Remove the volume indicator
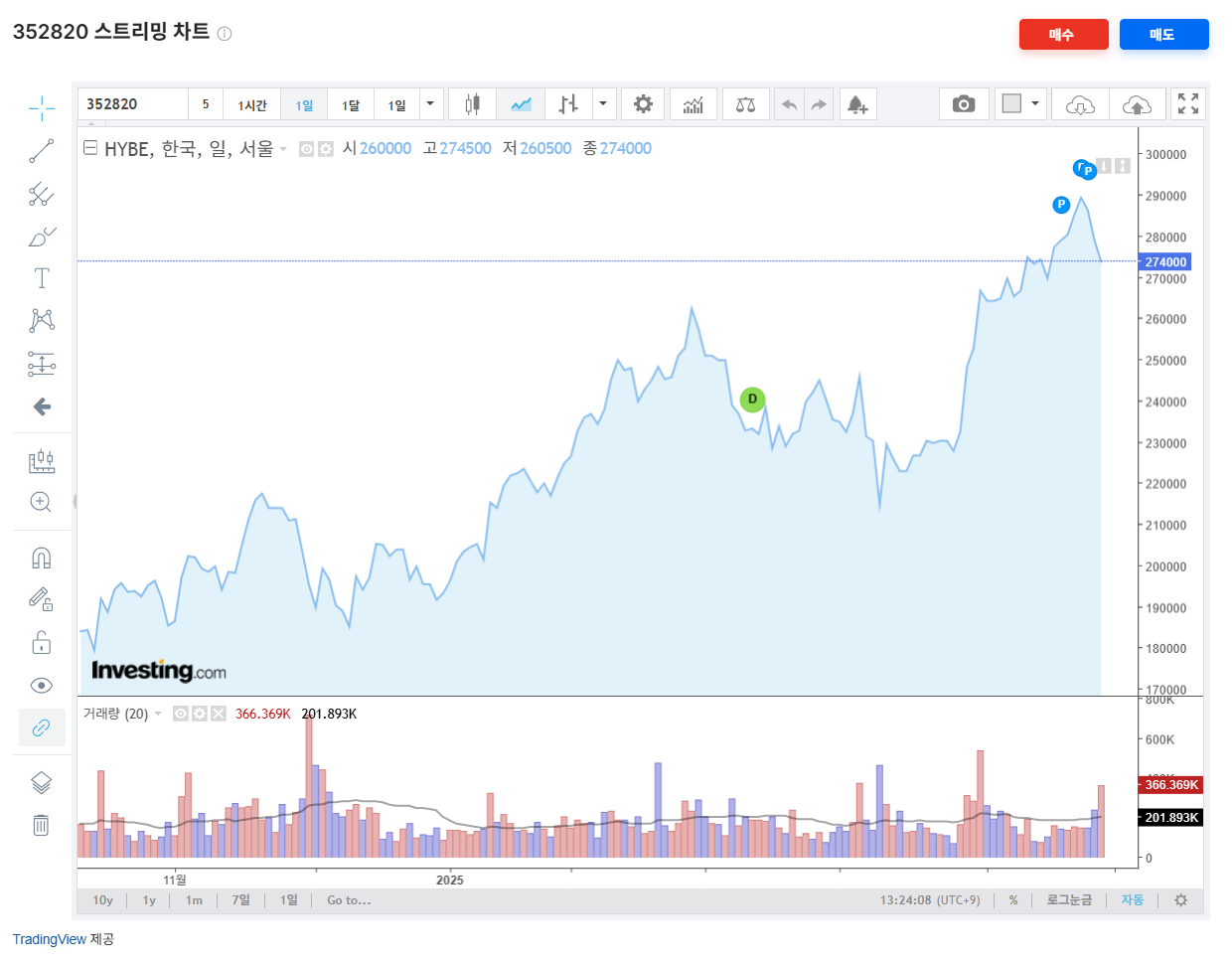The image size is (1232, 964). coord(219,714)
